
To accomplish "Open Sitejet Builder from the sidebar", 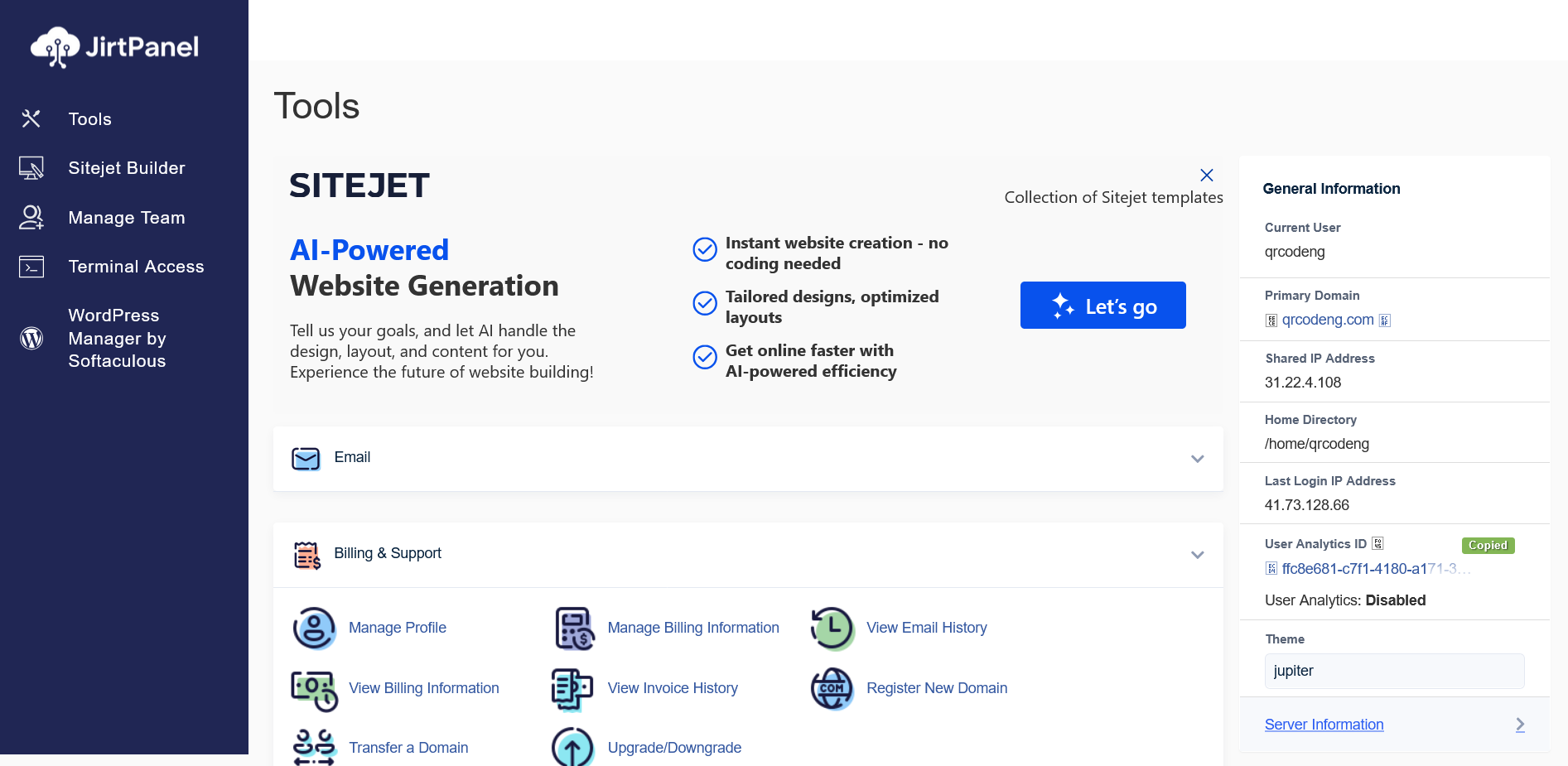I will (126, 168).
